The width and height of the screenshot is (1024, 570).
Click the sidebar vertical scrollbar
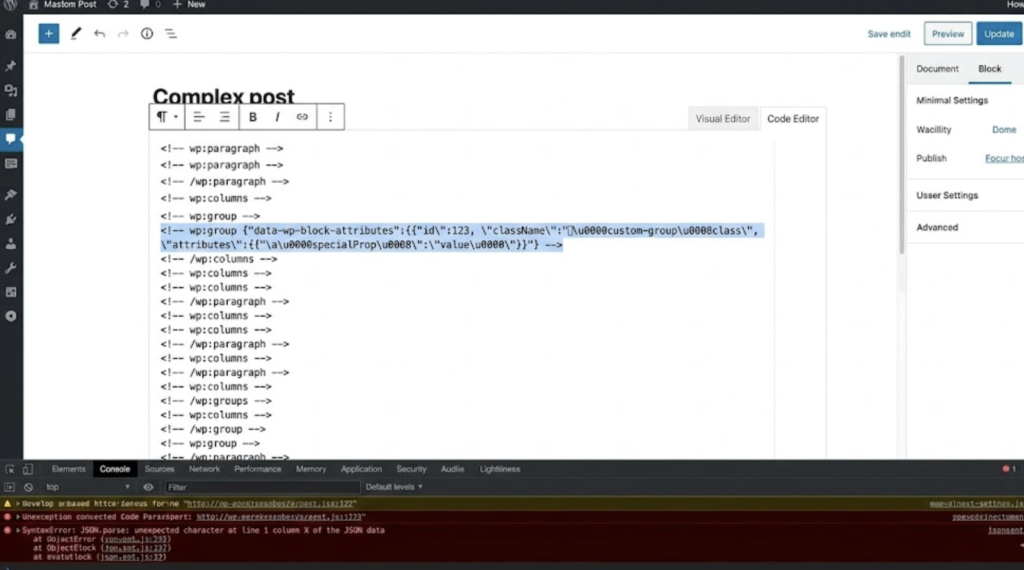pyautogui.click(x=902, y=155)
